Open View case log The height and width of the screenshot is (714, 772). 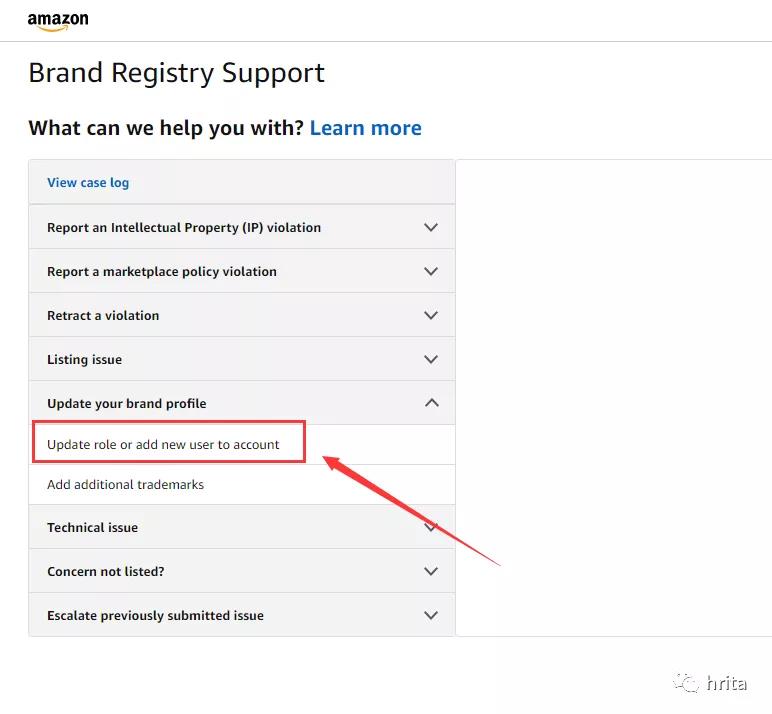coord(88,183)
